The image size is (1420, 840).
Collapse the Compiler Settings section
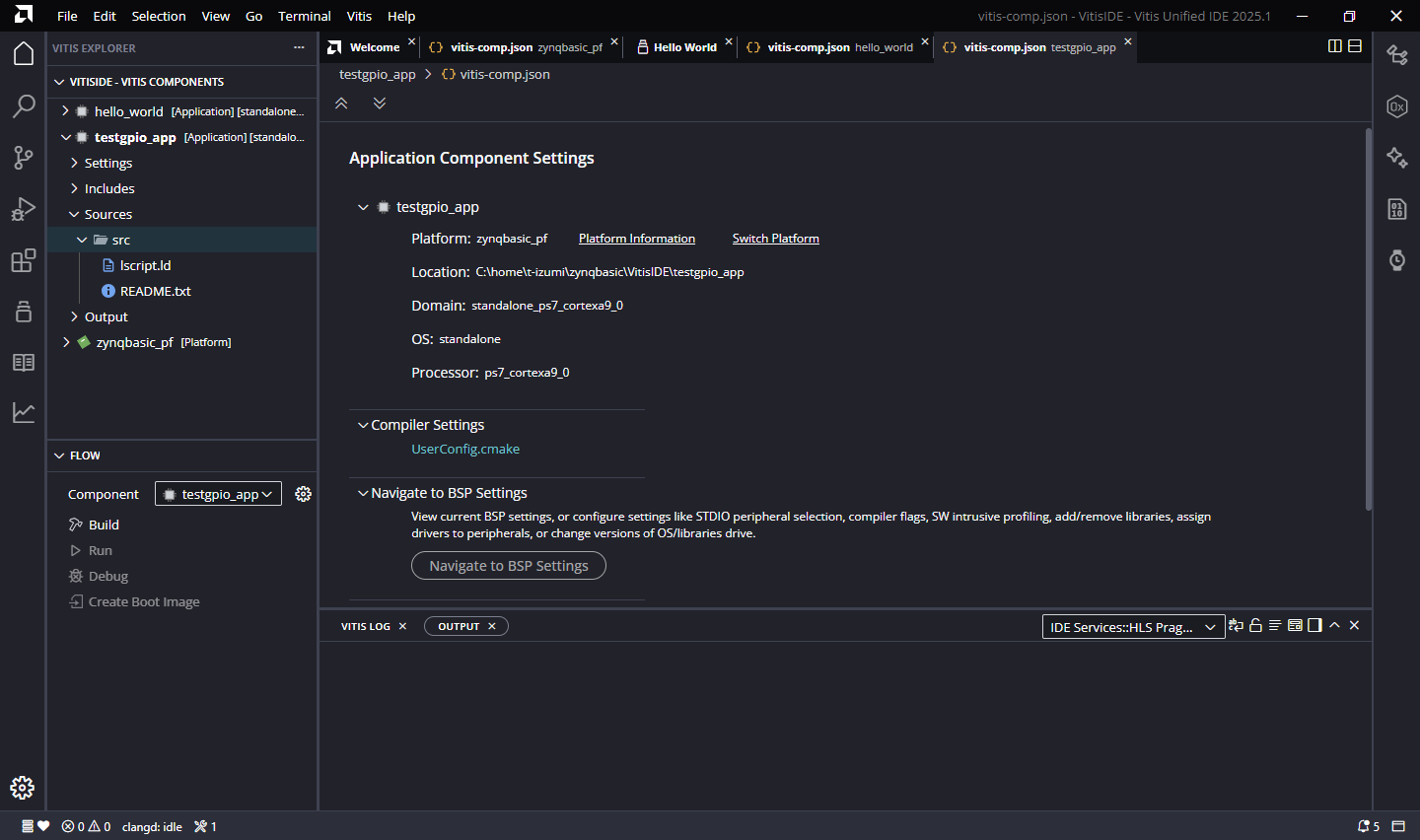363,425
